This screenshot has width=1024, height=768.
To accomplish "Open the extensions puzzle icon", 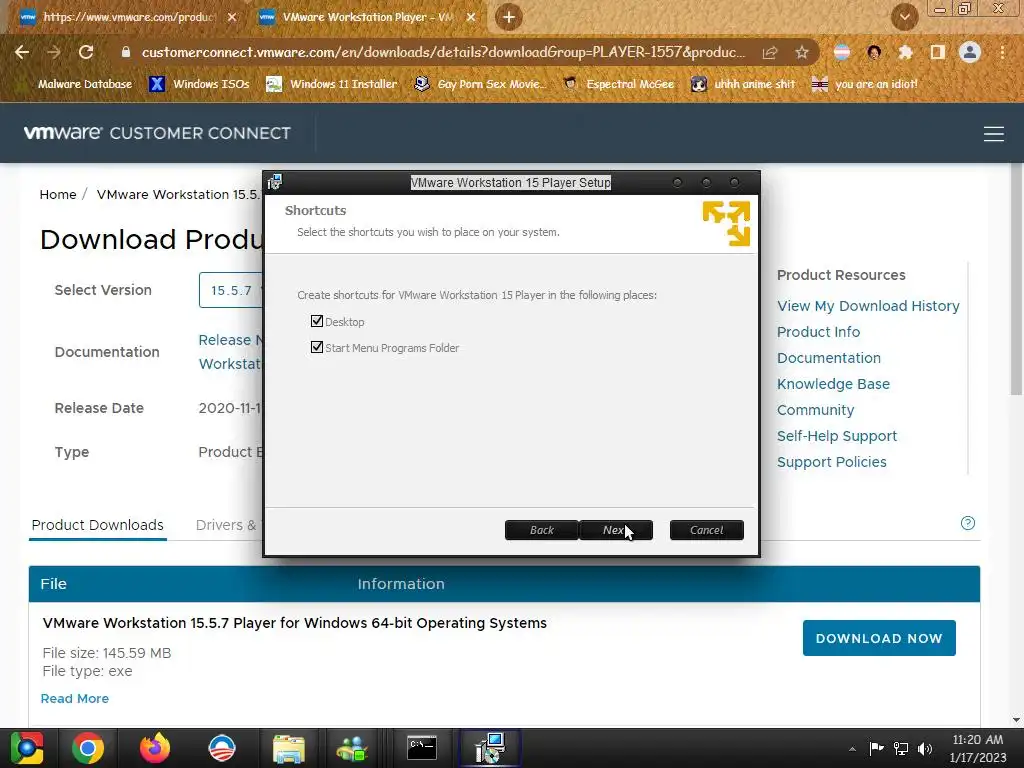I will (x=905, y=52).
